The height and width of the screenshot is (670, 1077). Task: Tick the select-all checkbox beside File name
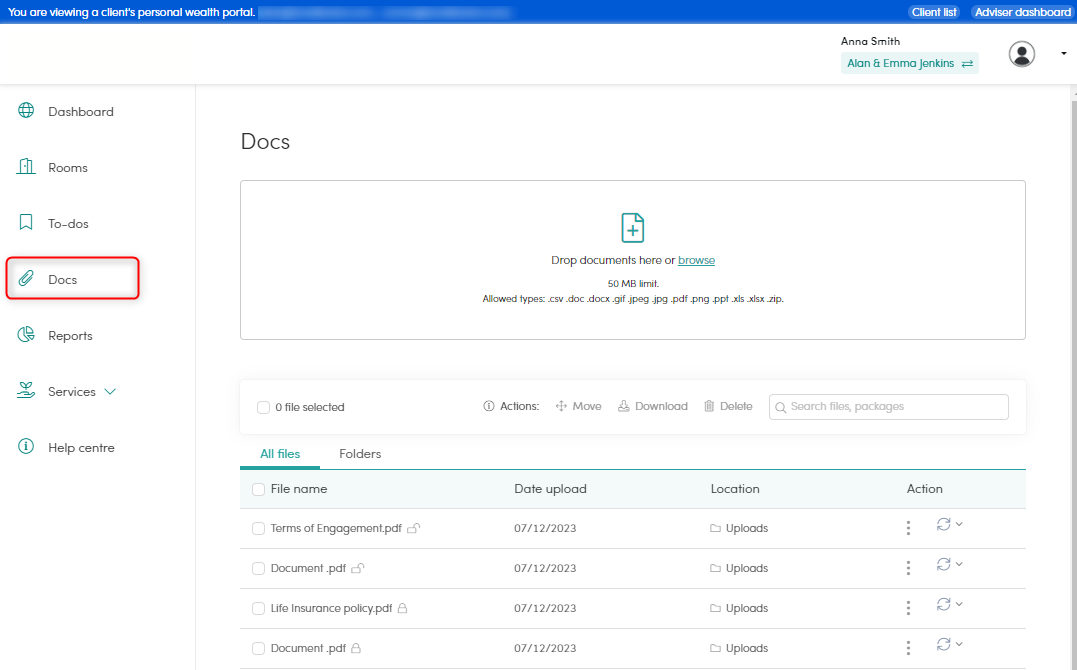[258, 489]
